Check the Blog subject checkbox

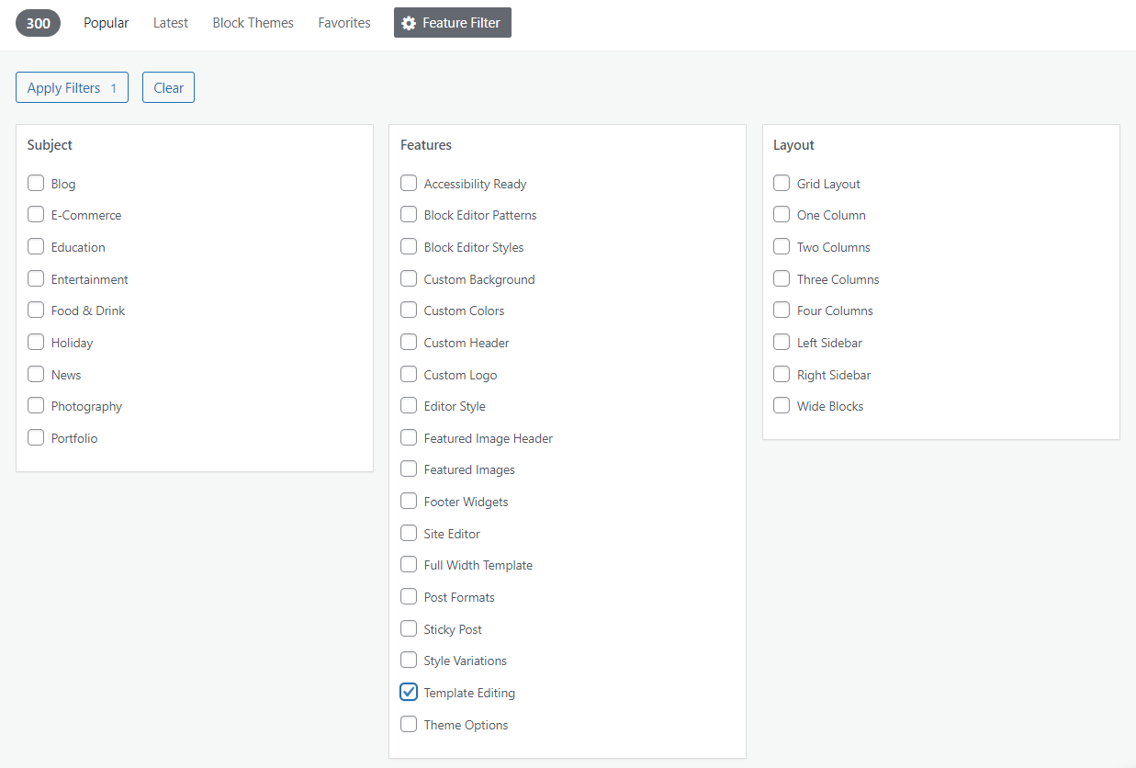35,183
